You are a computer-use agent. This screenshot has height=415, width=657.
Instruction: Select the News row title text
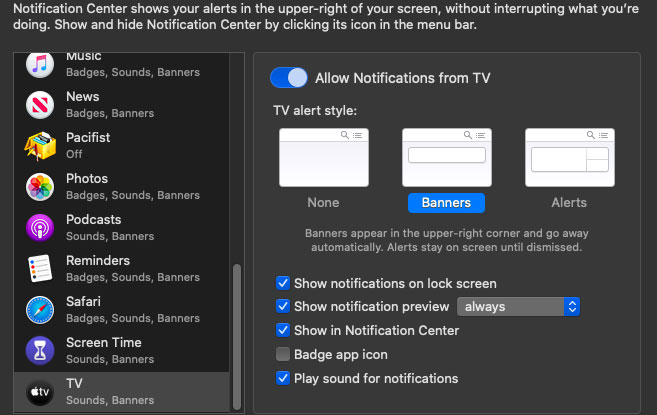[x=83, y=96]
